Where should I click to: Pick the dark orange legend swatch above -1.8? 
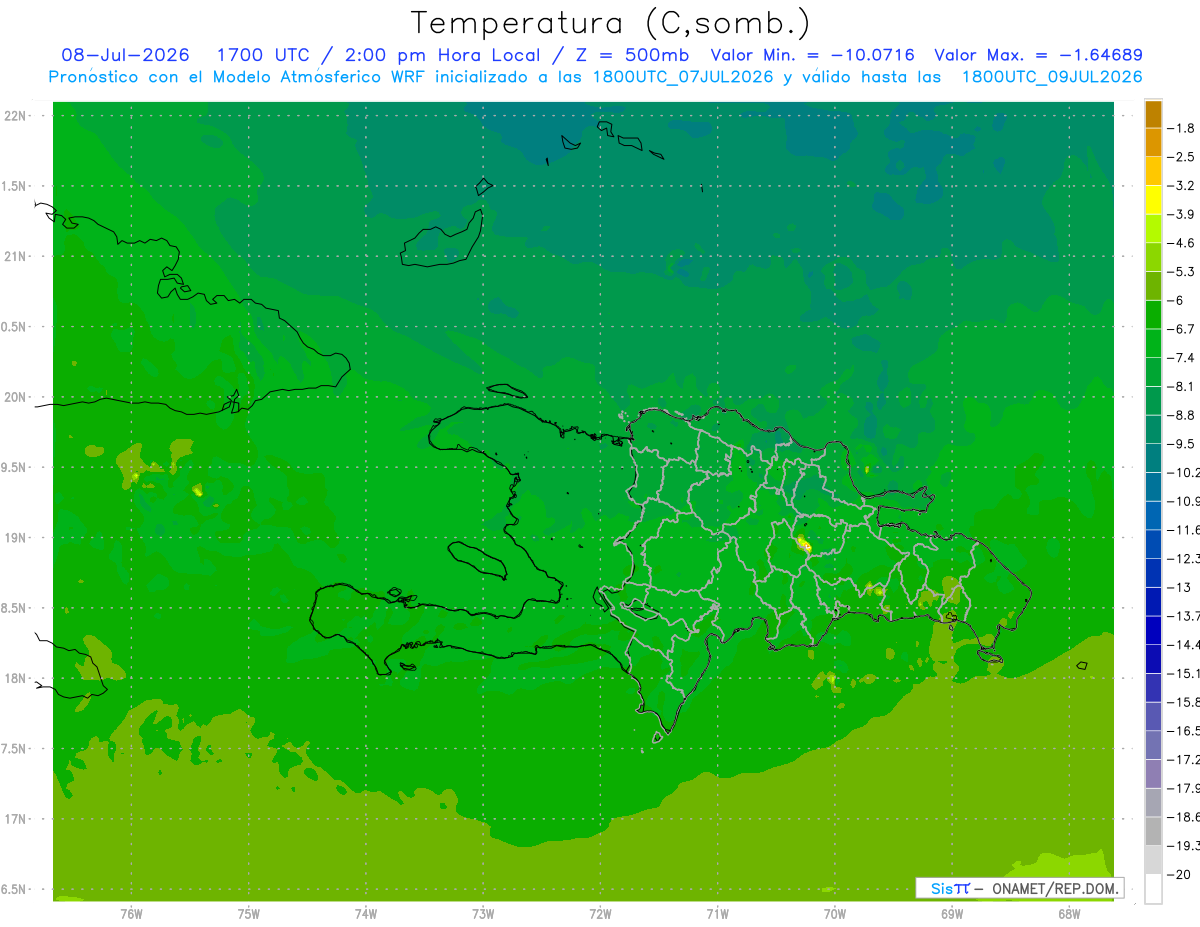click(x=1153, y=114)
